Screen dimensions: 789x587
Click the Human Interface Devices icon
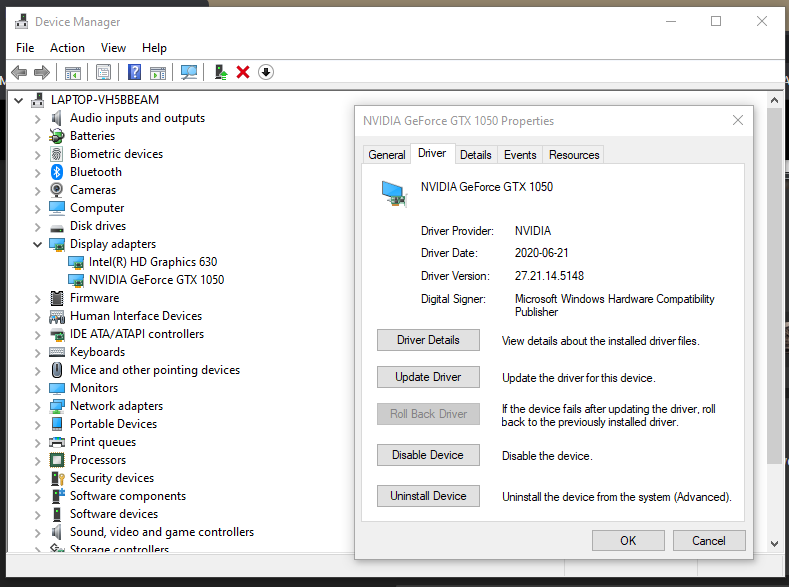[57, 316]
